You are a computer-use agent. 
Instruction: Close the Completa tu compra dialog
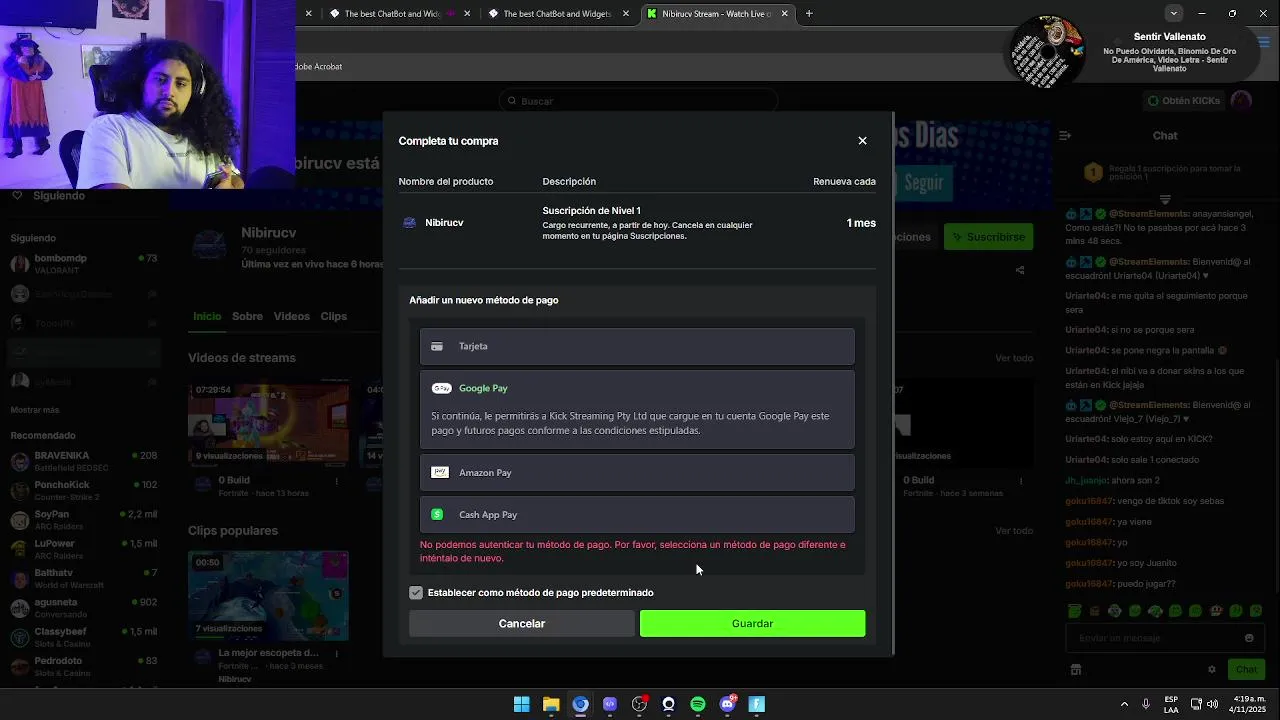862,141
